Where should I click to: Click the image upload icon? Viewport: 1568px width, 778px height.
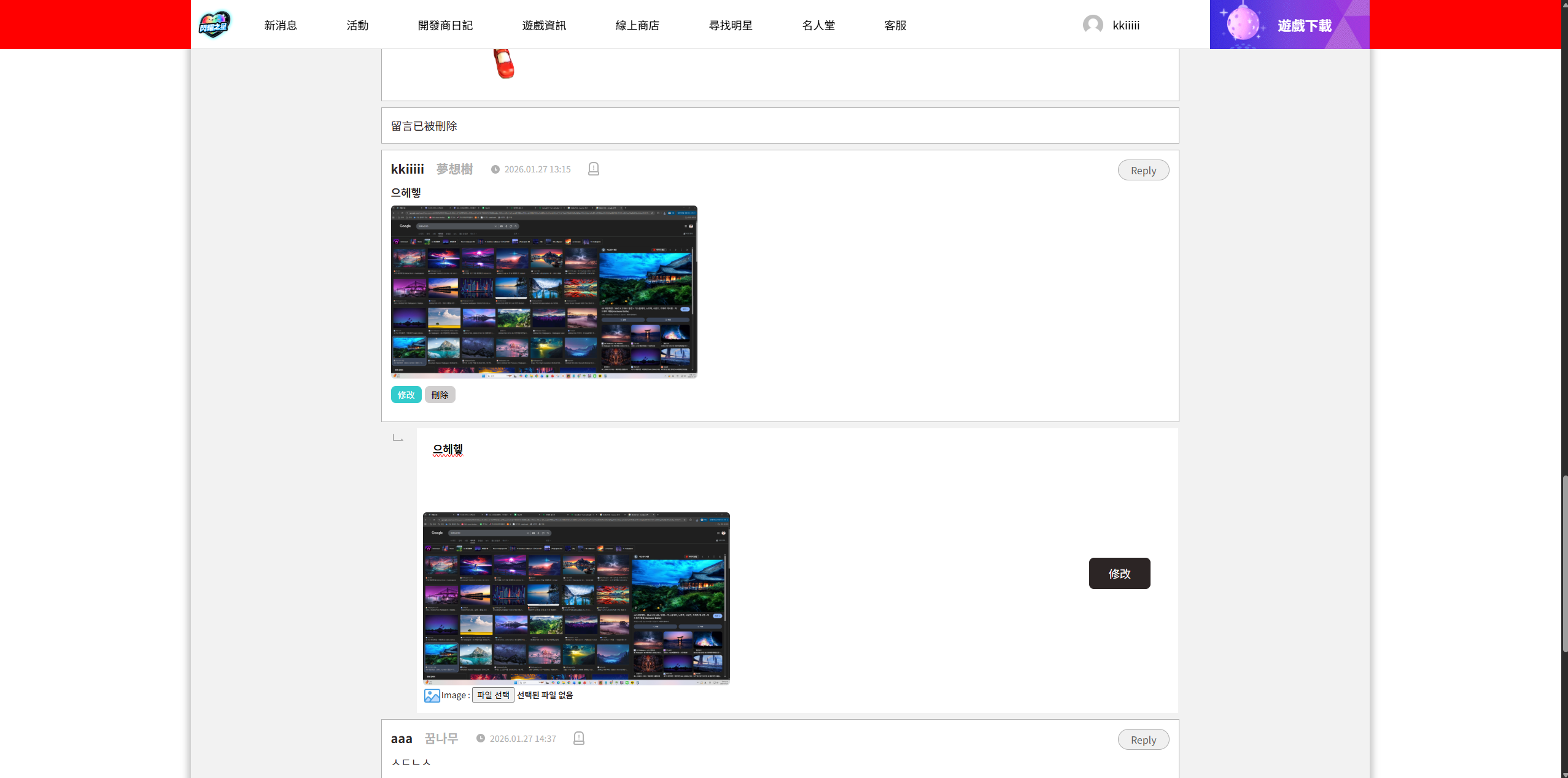(x=432, y=695)
